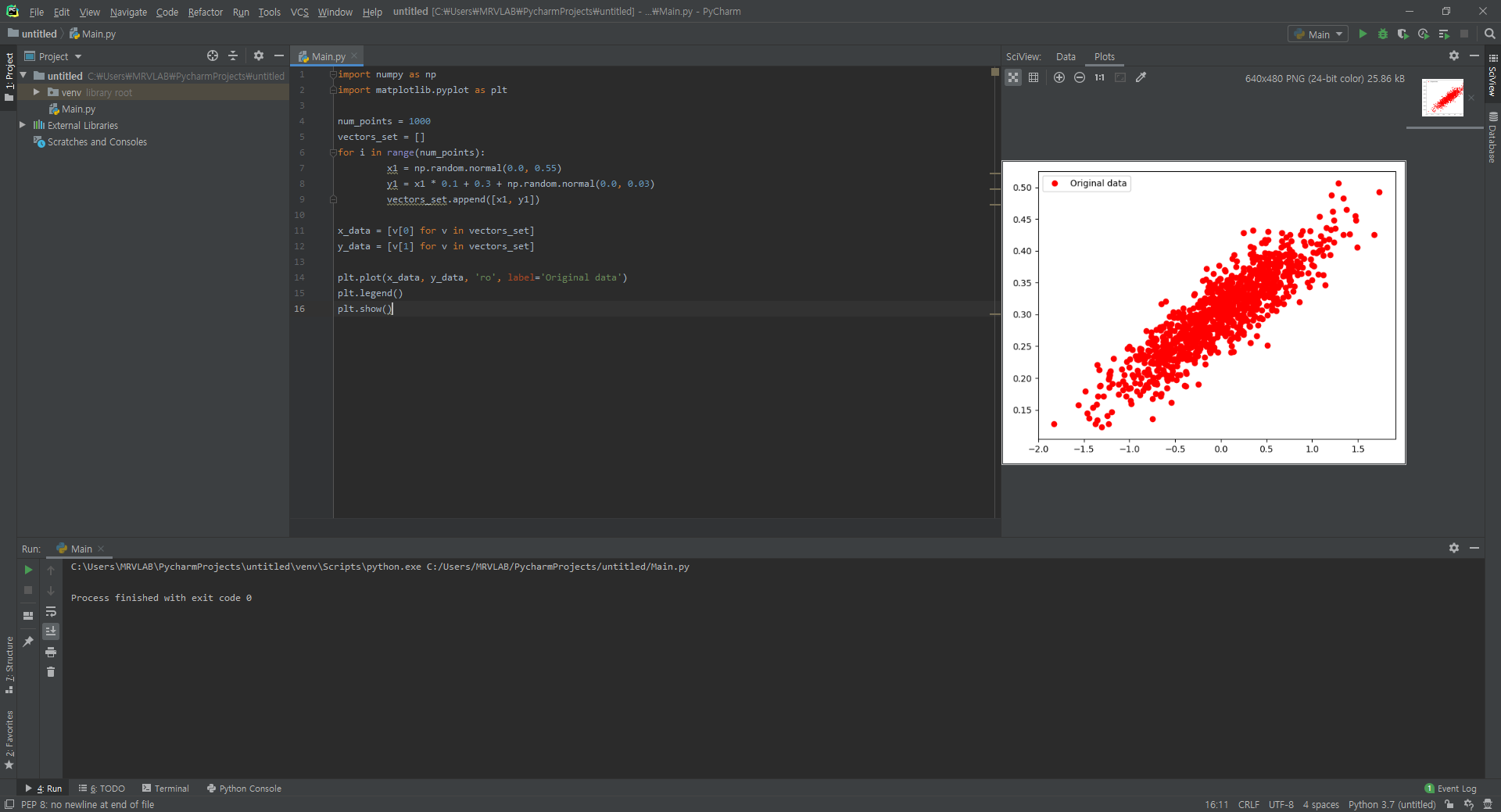Expand the venv library root folder
The width and height of the screenshot is (1501, 812).
(x=36, y=92)
